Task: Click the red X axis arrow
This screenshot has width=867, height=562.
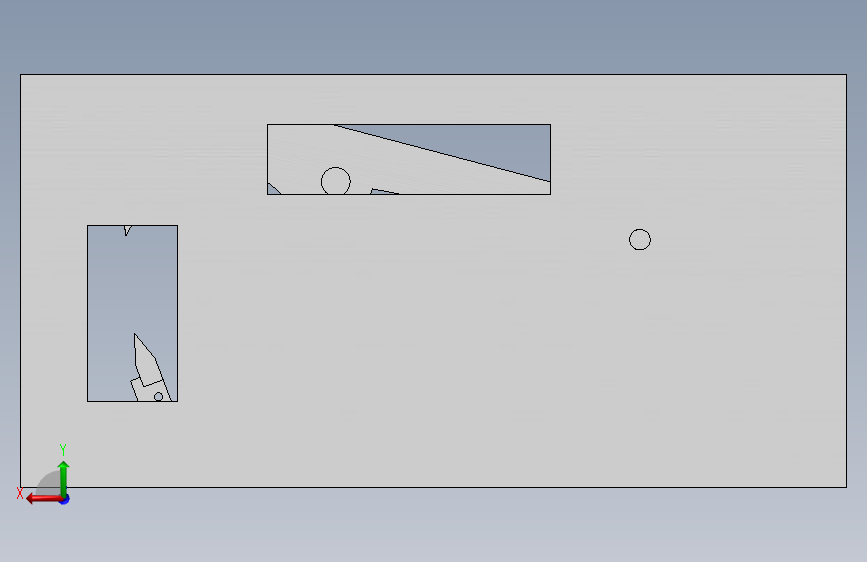Action: [43, 499]
